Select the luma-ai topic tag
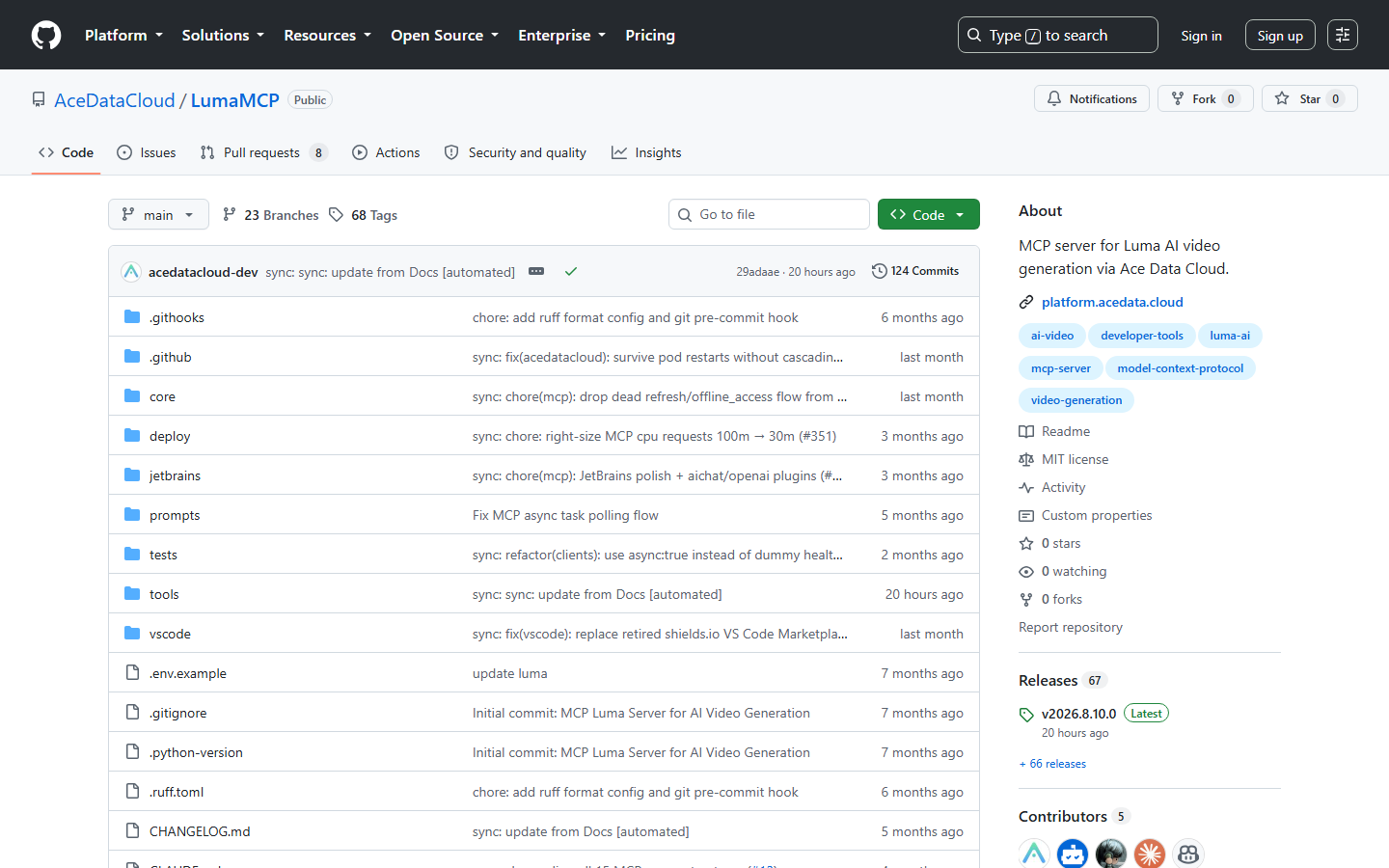Screen dimensions: 1389x868 click(1230, 336)
